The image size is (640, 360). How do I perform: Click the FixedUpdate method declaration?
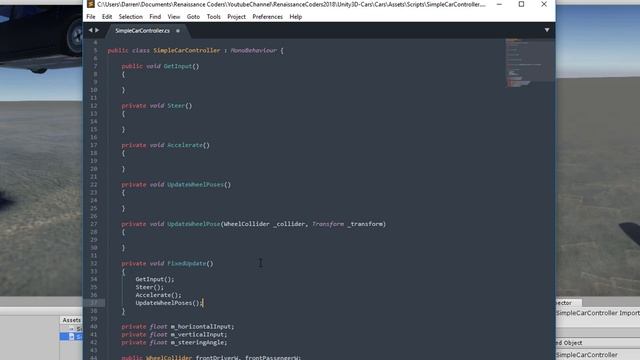coord(187,264)
